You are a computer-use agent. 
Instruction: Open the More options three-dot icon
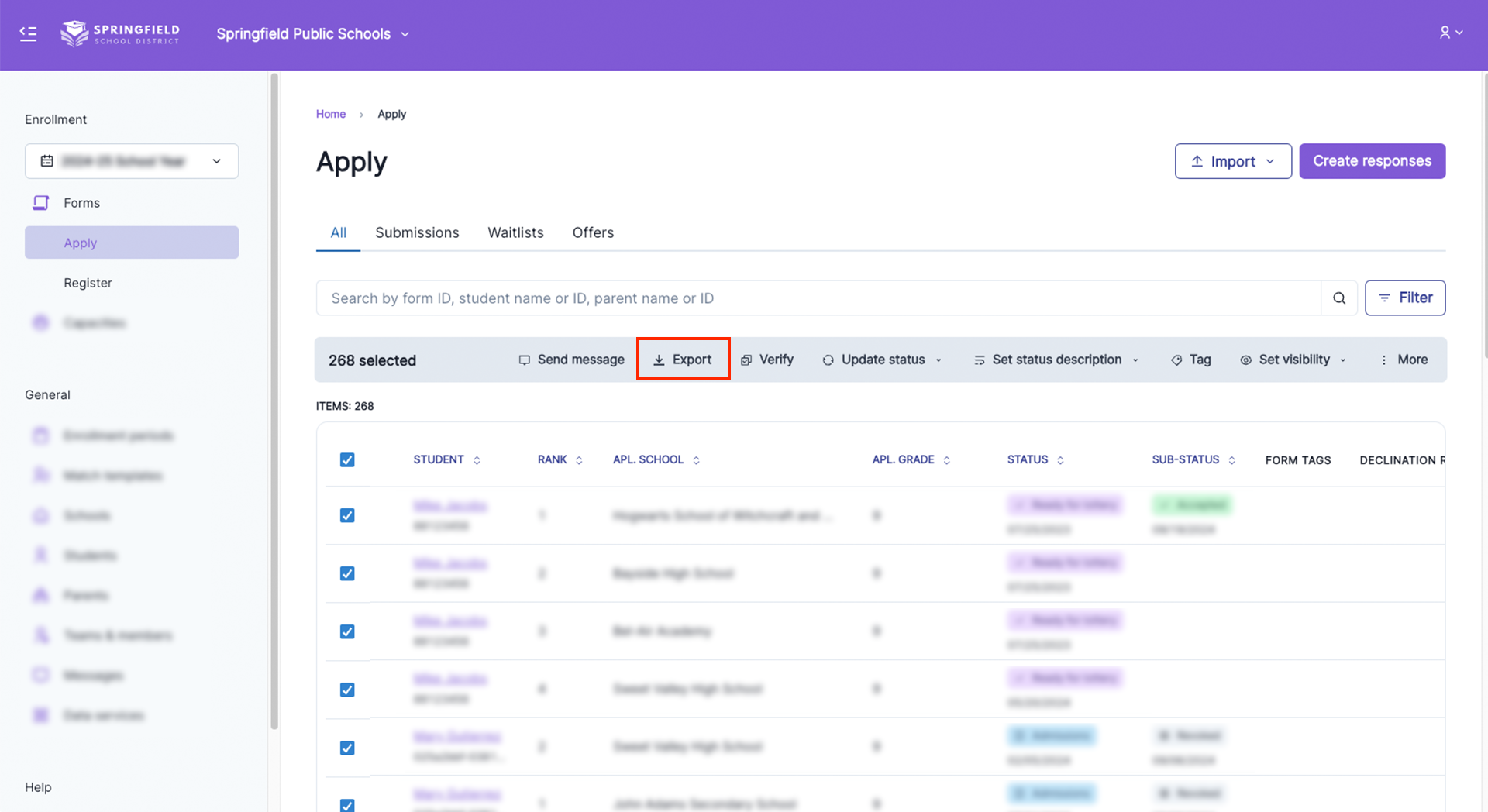[1384, 360]
